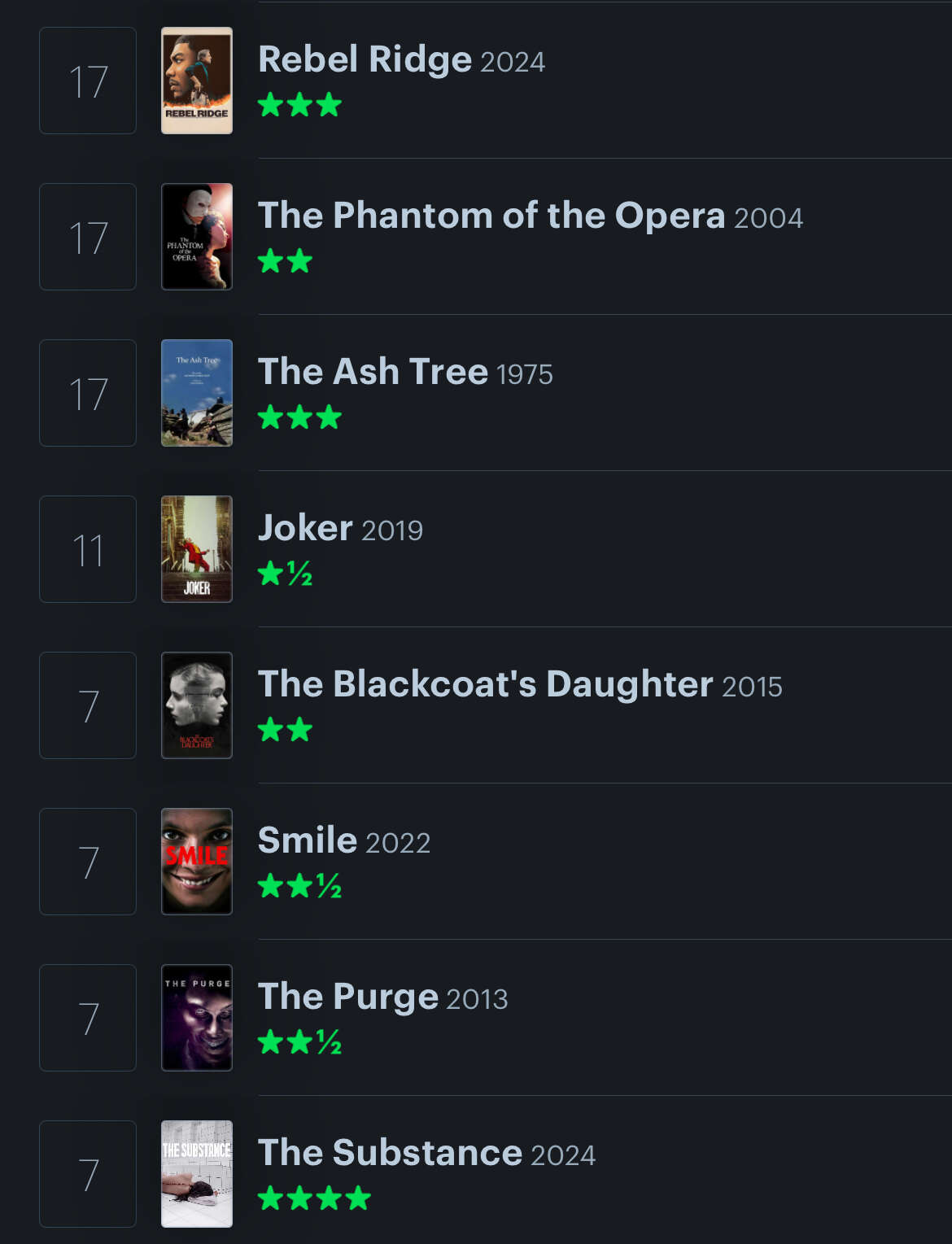Go to The Phantom of the Opera title
The height and width of the screenshot is (1244, 952).
[491, 216]
